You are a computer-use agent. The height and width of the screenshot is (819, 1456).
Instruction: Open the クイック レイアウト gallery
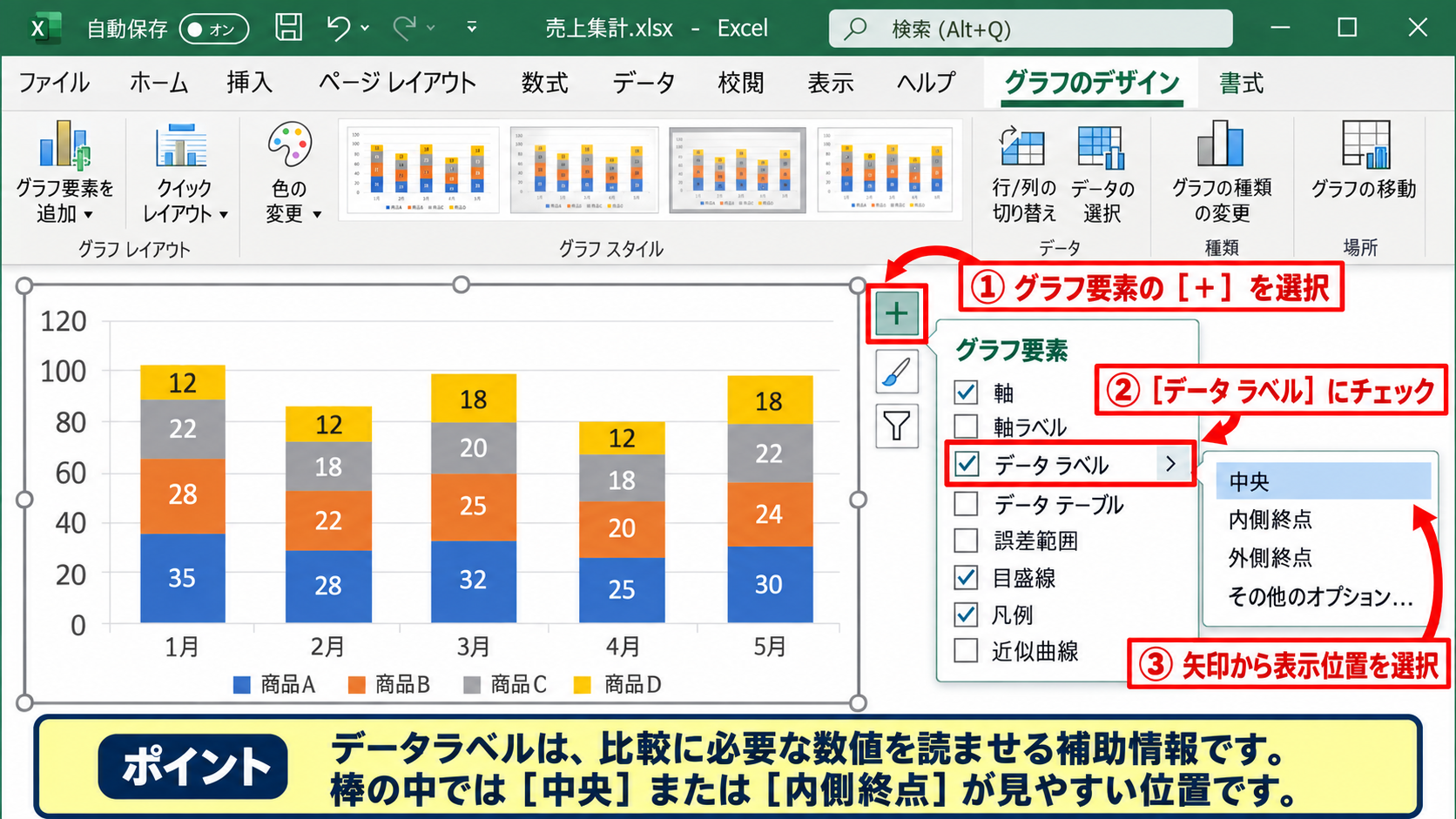pos(183,172)
